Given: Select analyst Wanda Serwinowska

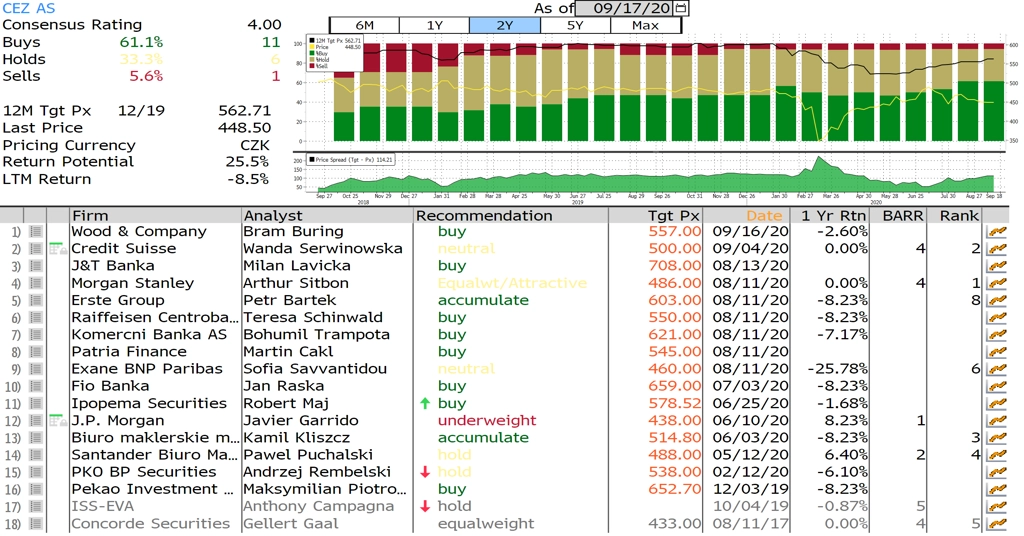Looking at the screenshot, I should click(323, 249).
